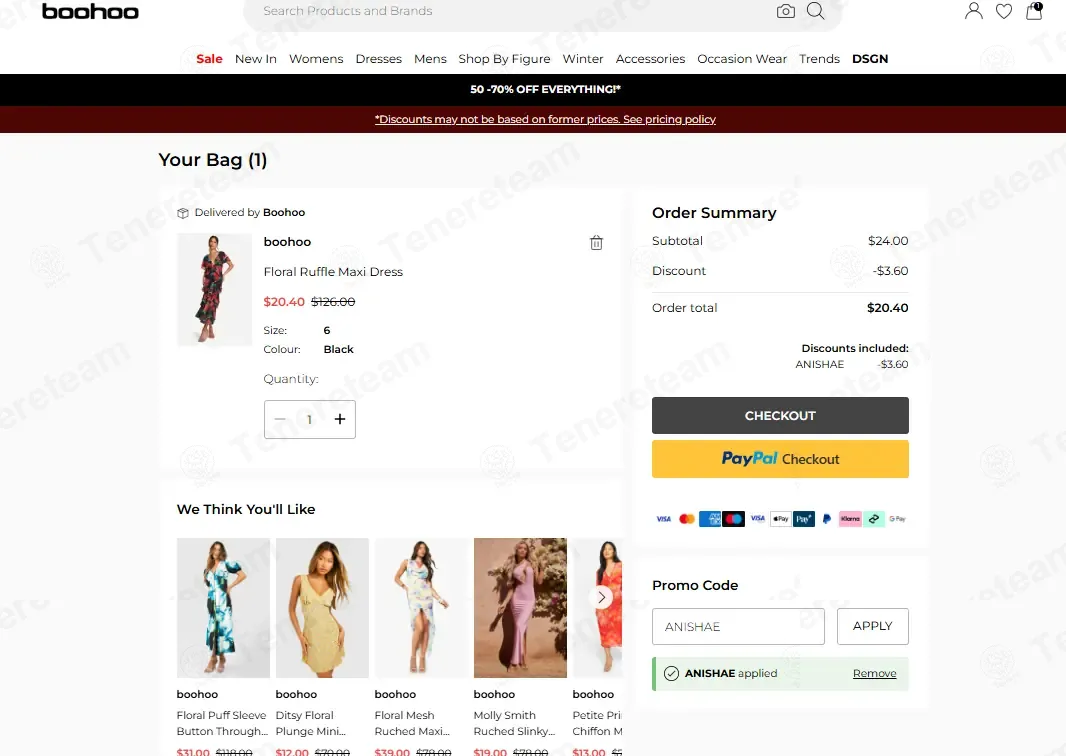The width and height of the screenshot is (1066, 756).
Task: Open the Accessories menu
Action: (651, 59)
